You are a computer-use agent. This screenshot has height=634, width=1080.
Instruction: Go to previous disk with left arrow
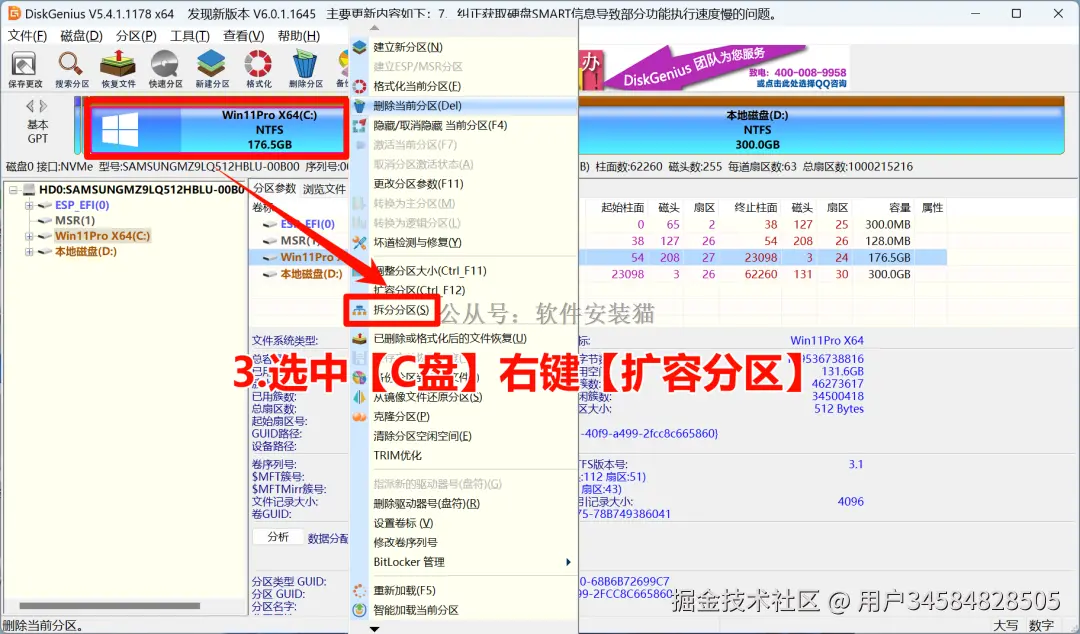click(30, 106)
